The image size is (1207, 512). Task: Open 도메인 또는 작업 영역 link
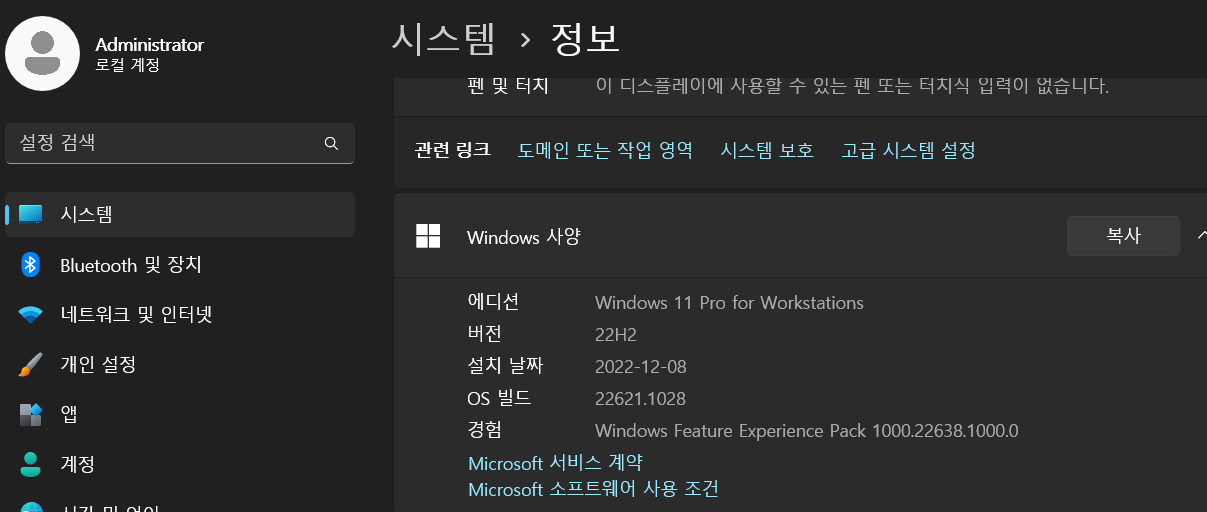click(605, 150)
